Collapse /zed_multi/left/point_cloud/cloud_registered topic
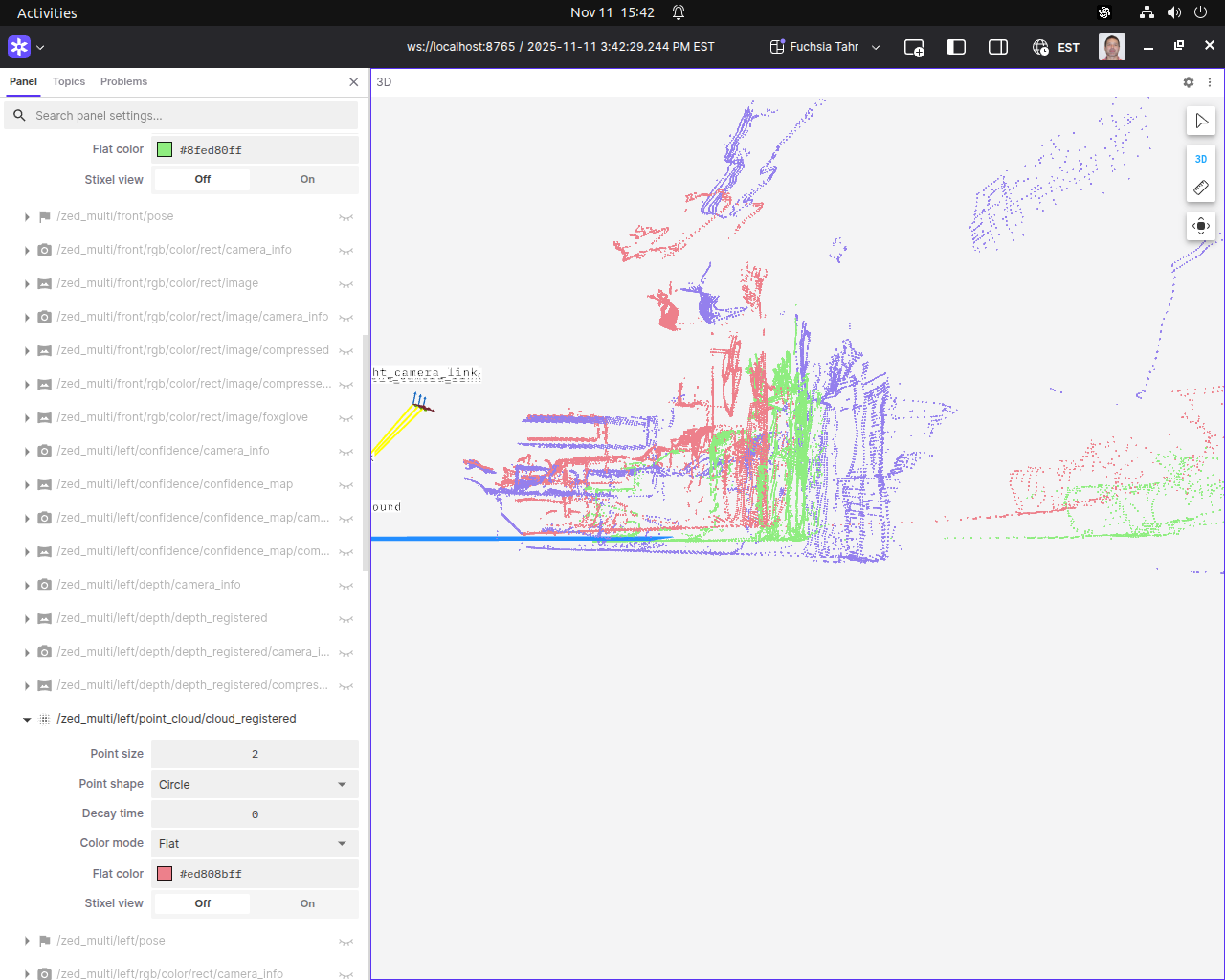 pos(27,720)
